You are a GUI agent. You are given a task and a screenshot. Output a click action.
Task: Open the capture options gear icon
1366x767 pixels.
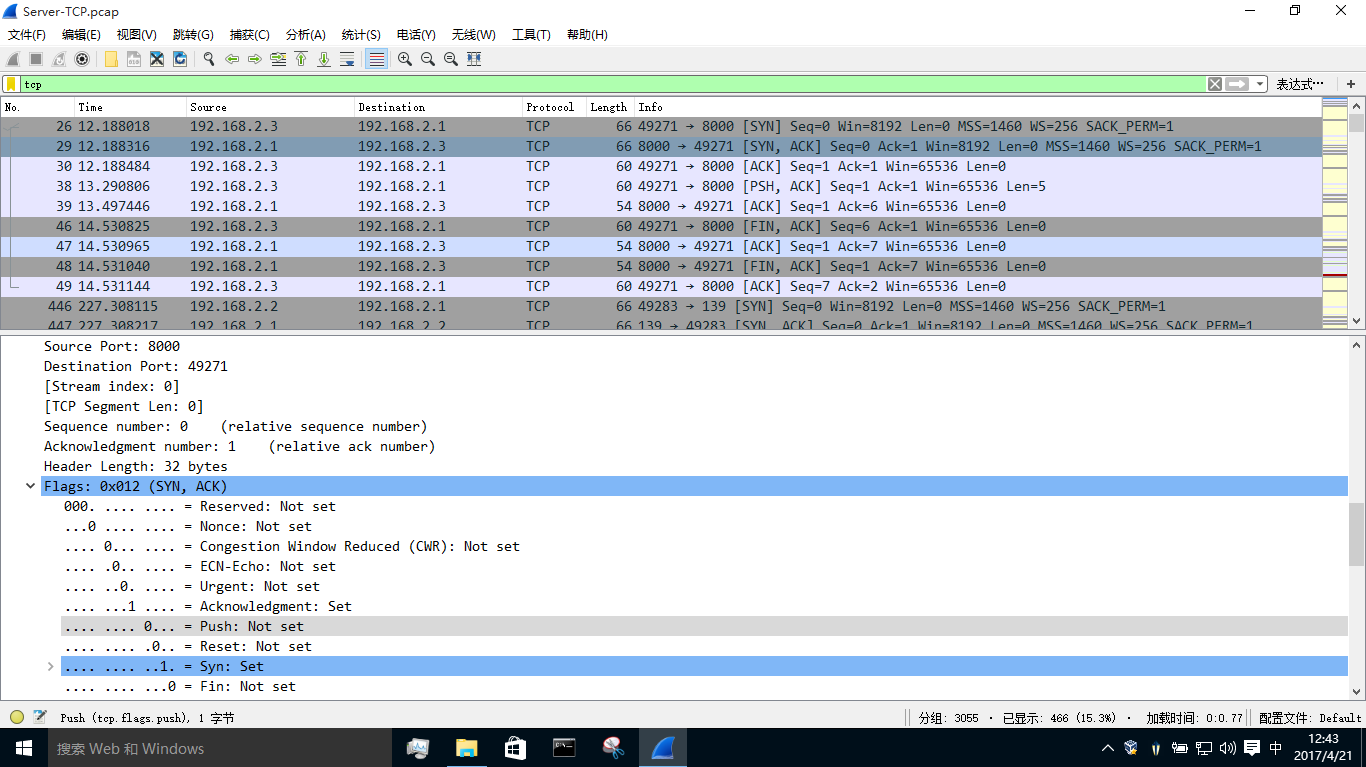point(82,59)
